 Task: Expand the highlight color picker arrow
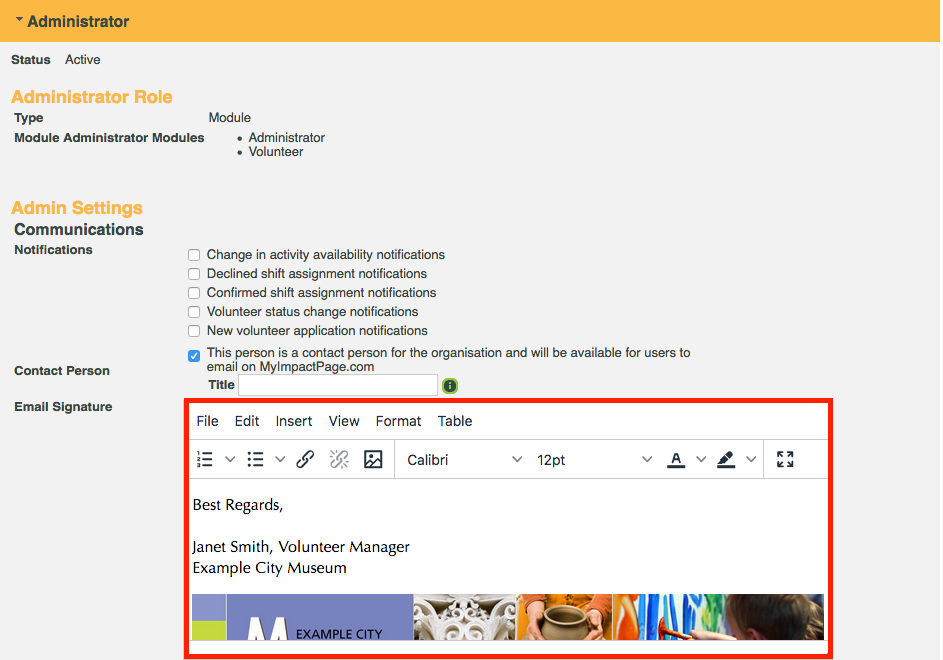(x=751, y=460)
